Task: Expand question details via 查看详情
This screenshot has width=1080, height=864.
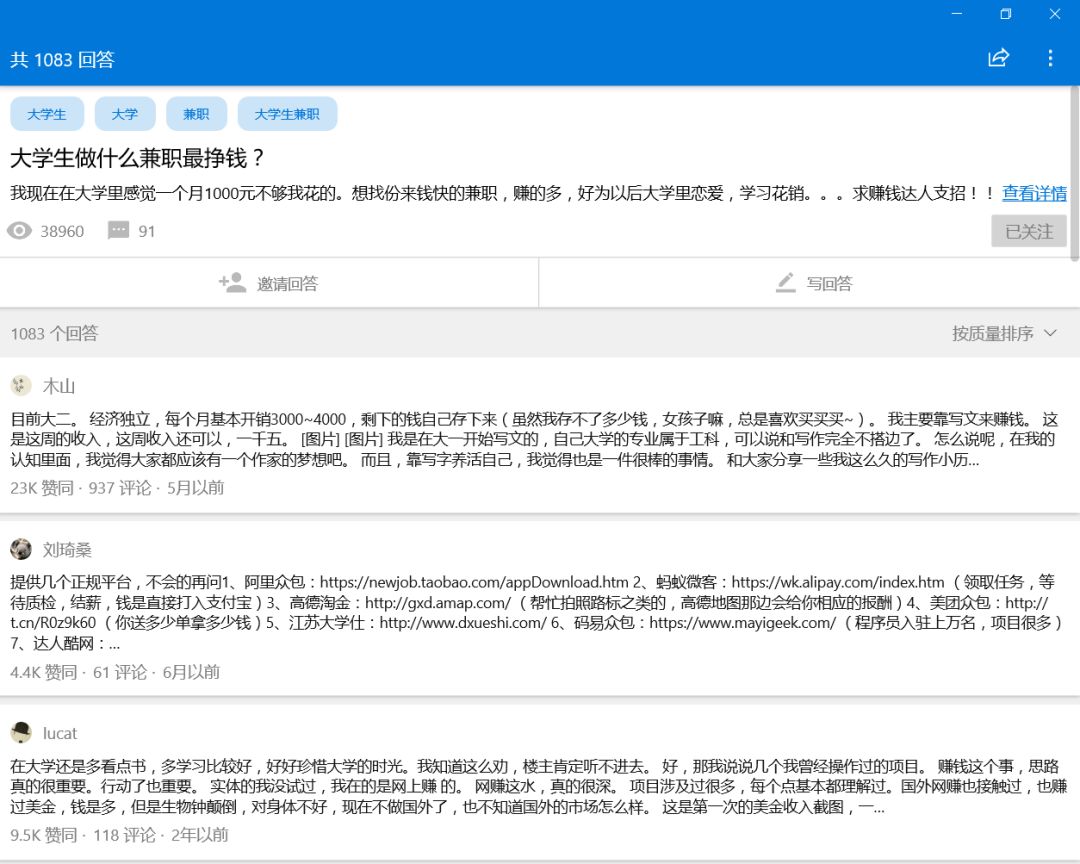Action: click(x=1034, y=193)
